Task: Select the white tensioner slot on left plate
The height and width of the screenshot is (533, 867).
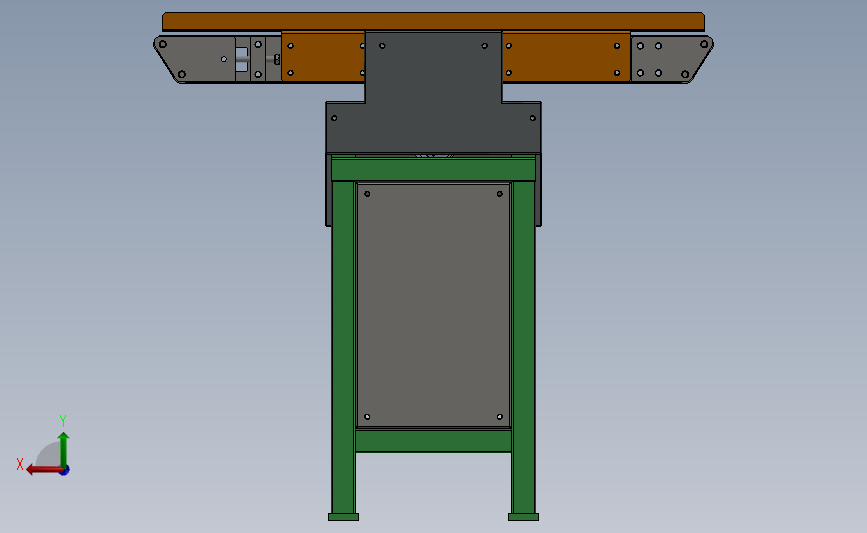Action: (242, 59)
